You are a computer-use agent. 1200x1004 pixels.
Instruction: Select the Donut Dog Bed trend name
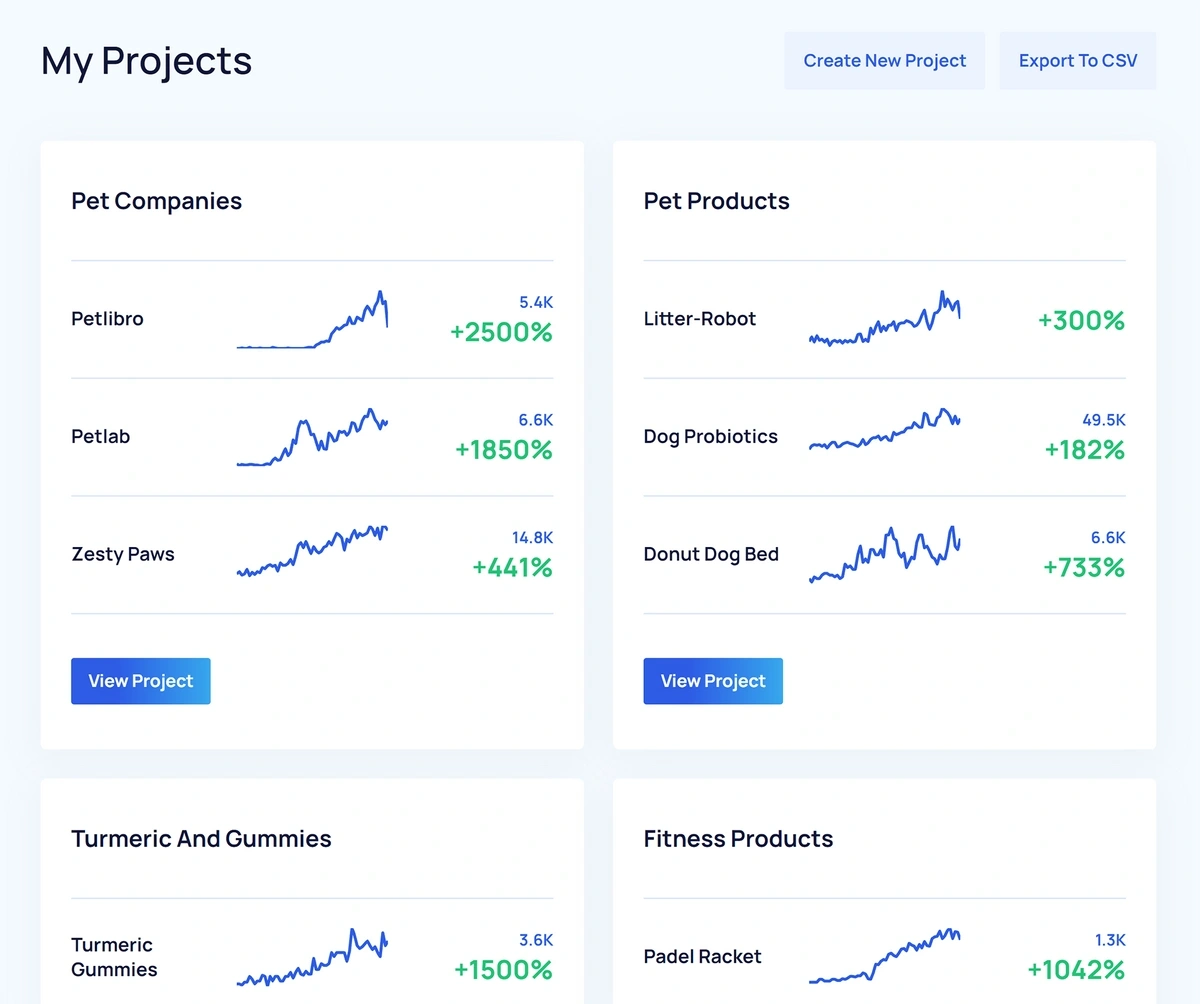(x=711, y=555)
